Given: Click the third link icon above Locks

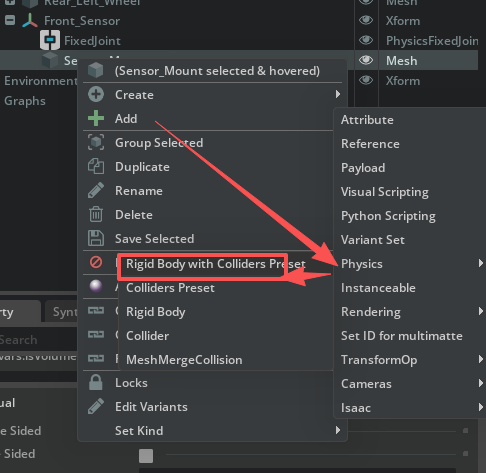Looking at the screenshot, I should [96, 358].
